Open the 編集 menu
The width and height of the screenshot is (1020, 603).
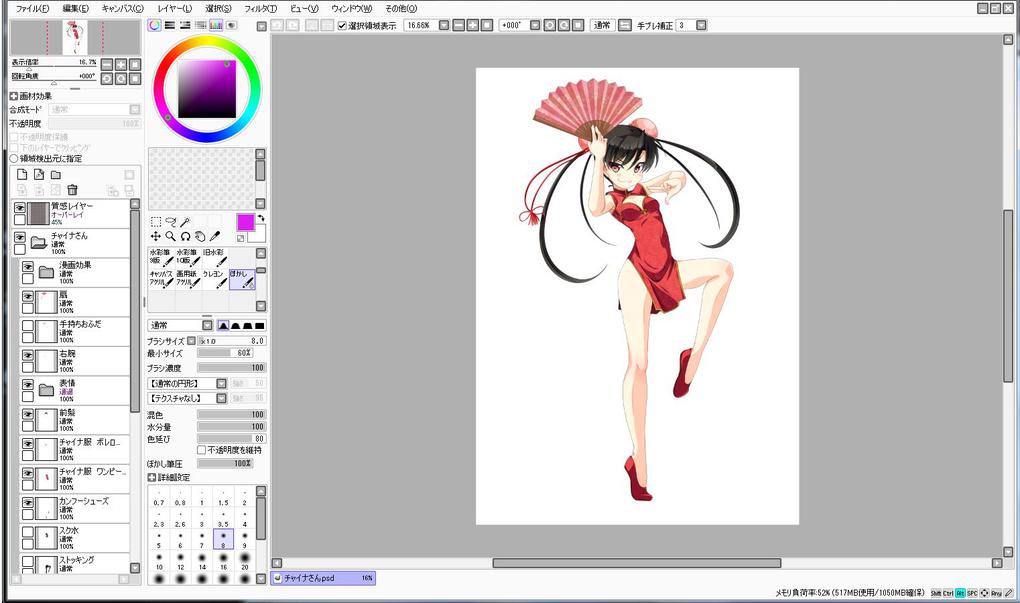tap(75, 8)
